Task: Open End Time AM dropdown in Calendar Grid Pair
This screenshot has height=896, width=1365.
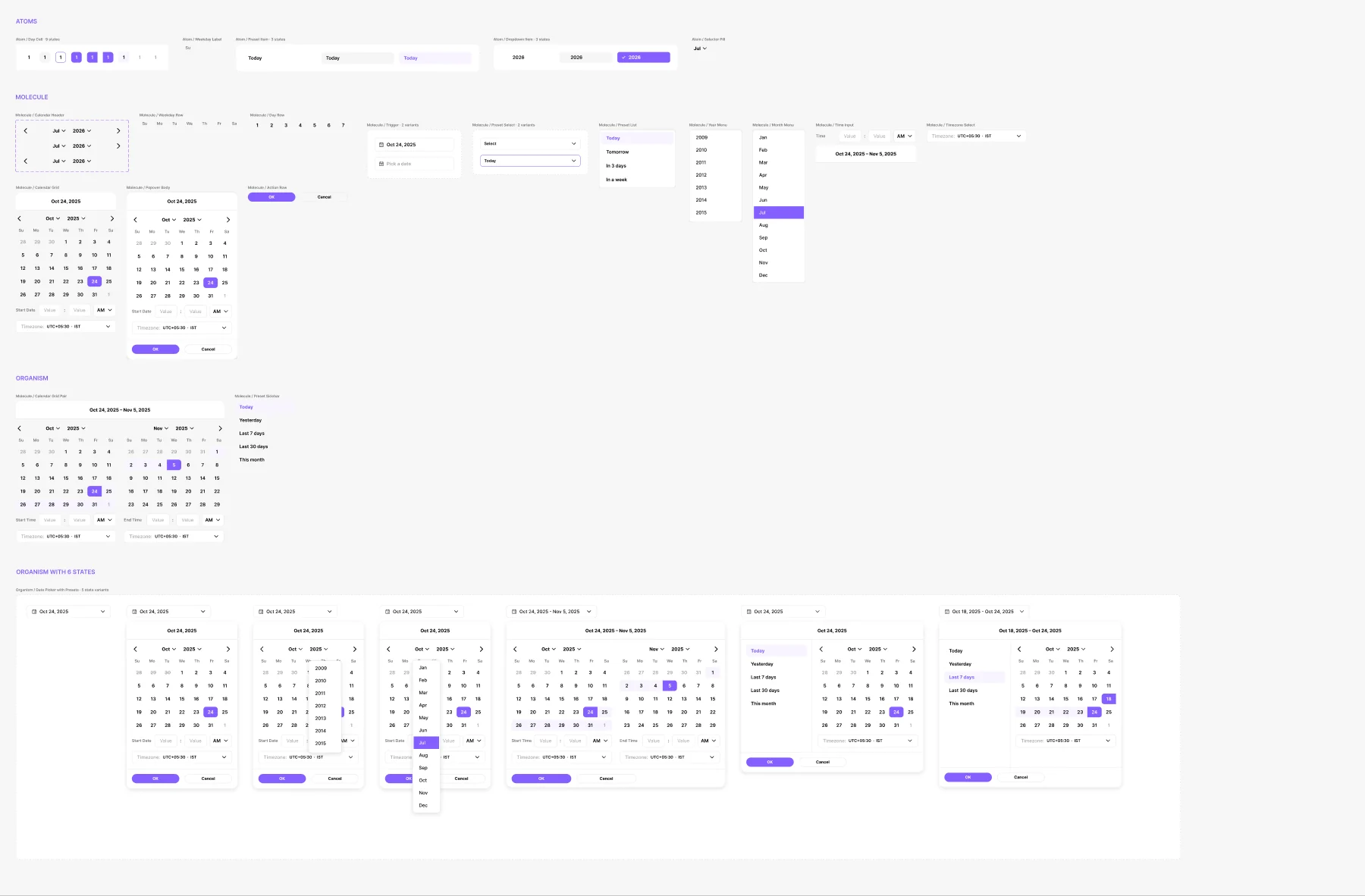Action: 212,520
